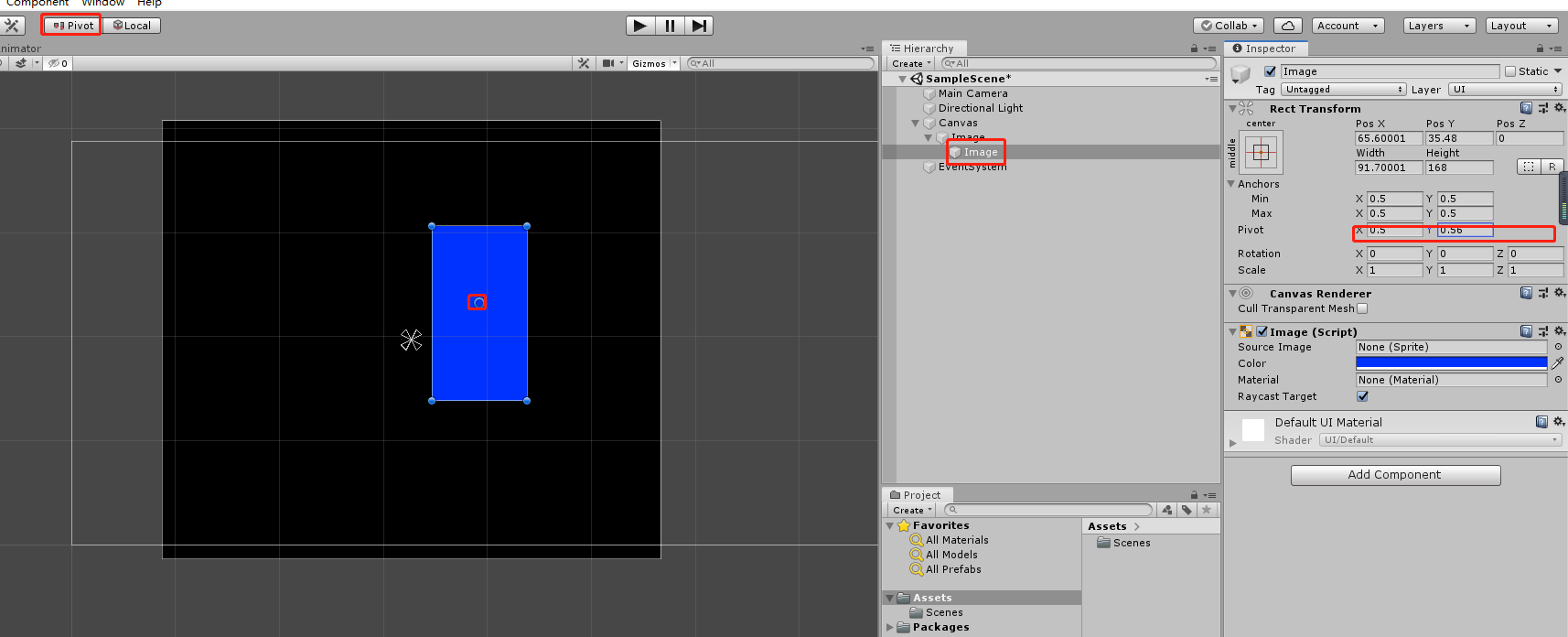Toggle the Image (Script) enabled checkbox

coord(1262,331)
